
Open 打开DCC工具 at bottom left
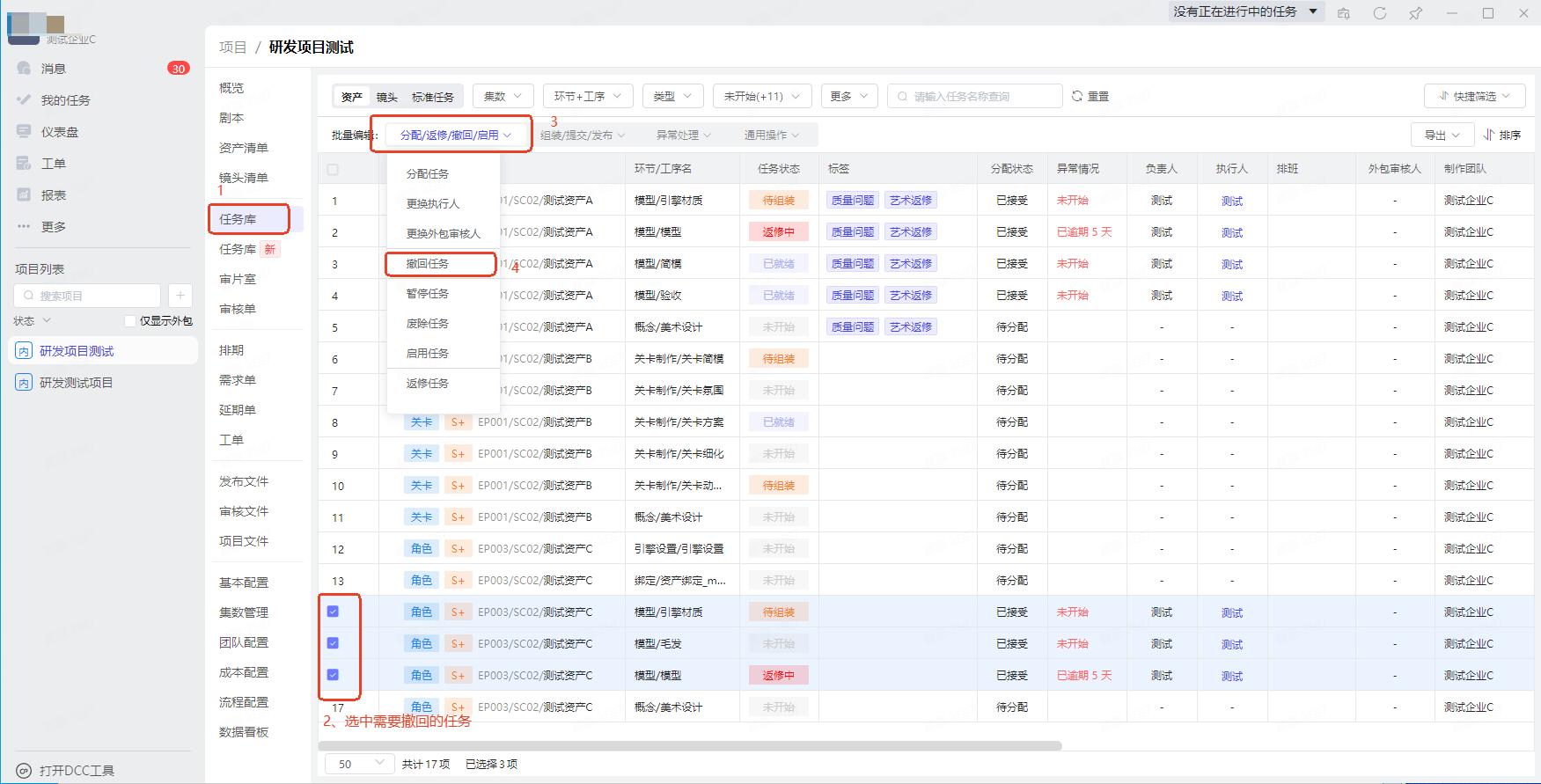tap(67, 771)
